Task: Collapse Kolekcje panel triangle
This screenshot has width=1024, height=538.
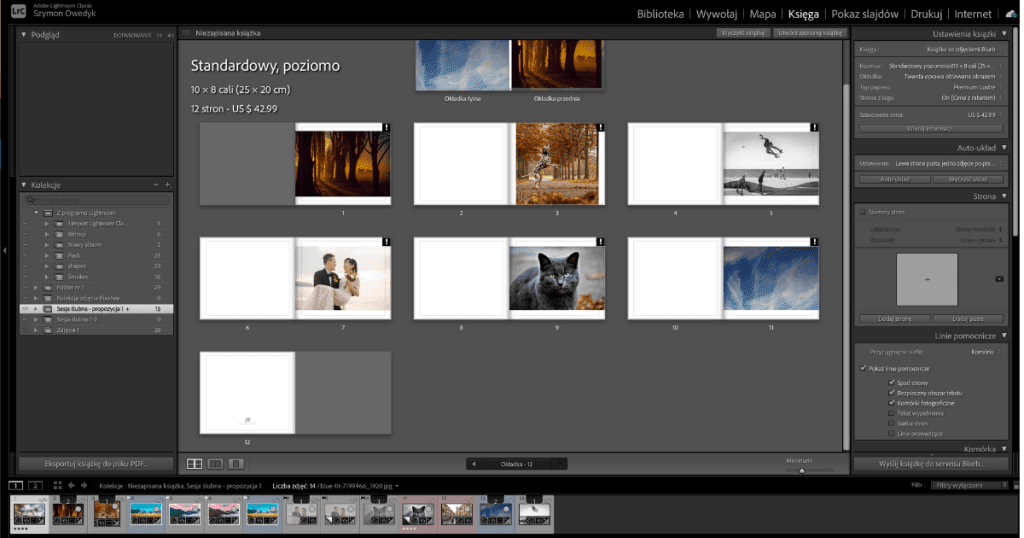Action: point(24,185)
